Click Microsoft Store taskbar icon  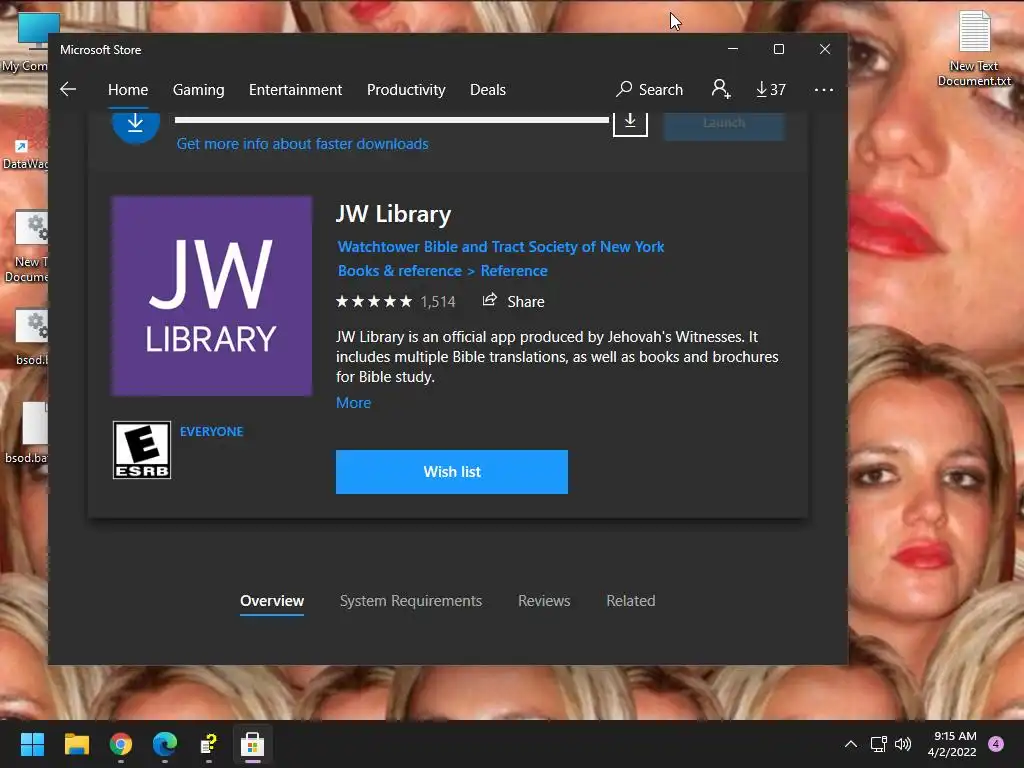[253, 744]
